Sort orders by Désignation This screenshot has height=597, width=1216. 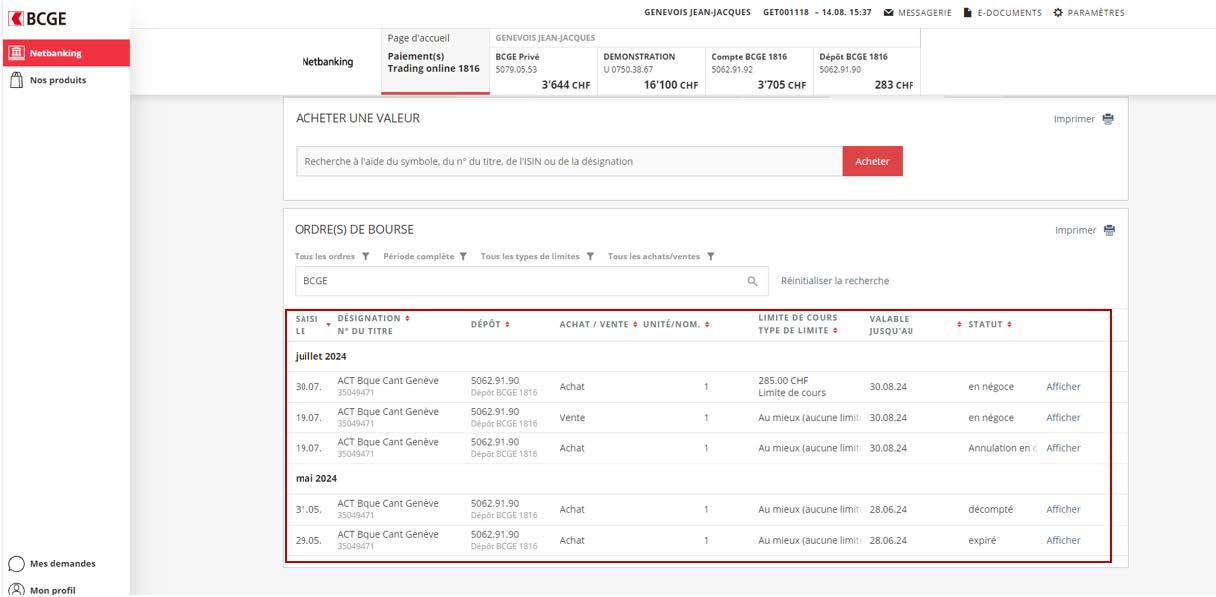click(x=373, y=319)
